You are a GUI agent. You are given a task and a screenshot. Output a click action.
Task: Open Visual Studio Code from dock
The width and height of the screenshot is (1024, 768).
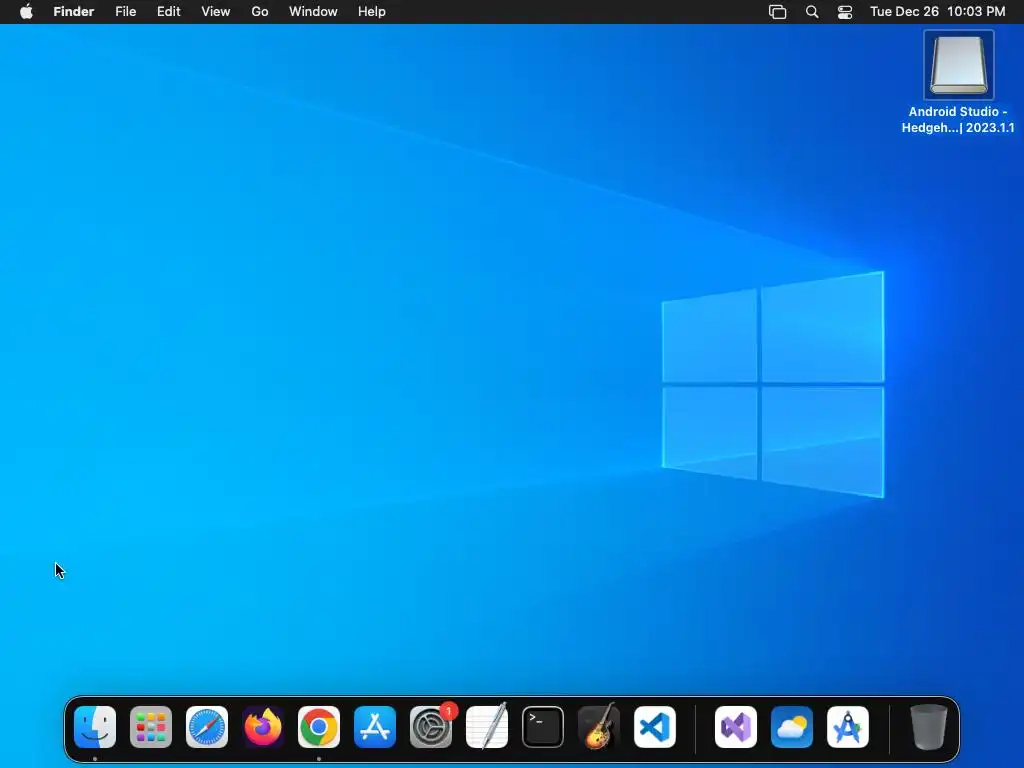pos(655,727)
